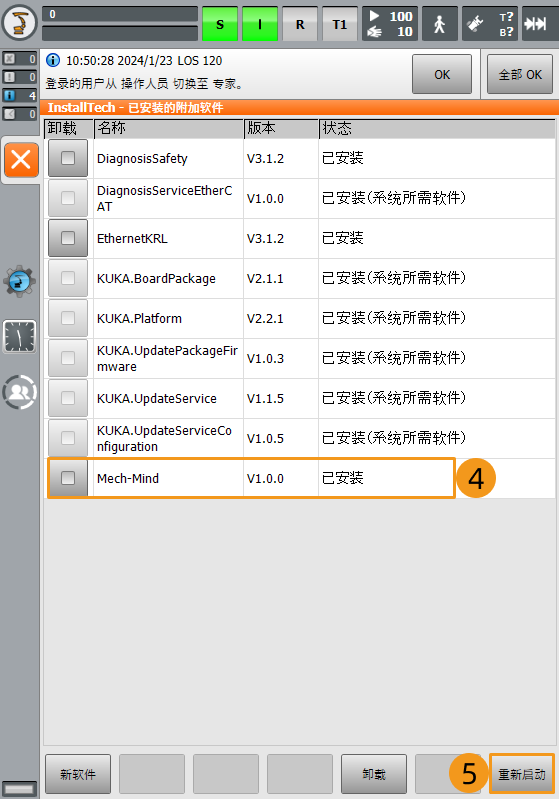
Task: Click the clock icon in the sidebar
Action: (x=19, y=336)
